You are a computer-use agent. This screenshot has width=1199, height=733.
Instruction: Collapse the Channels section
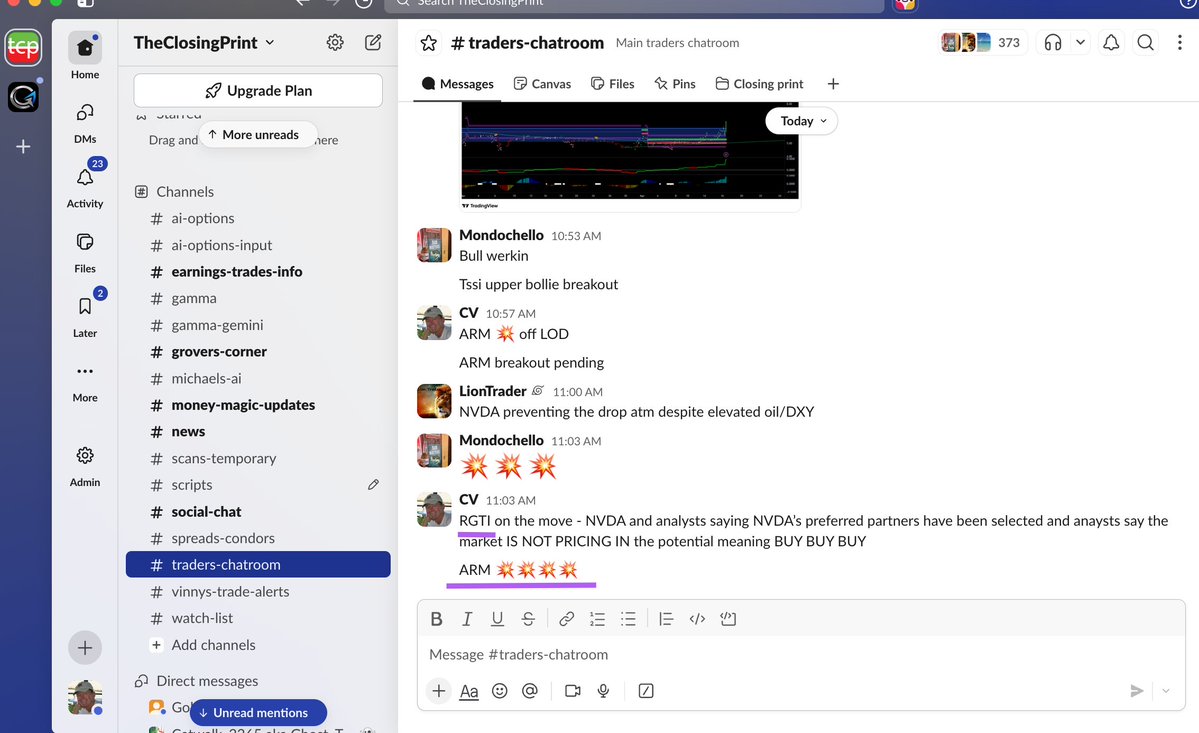coord(174,192)
